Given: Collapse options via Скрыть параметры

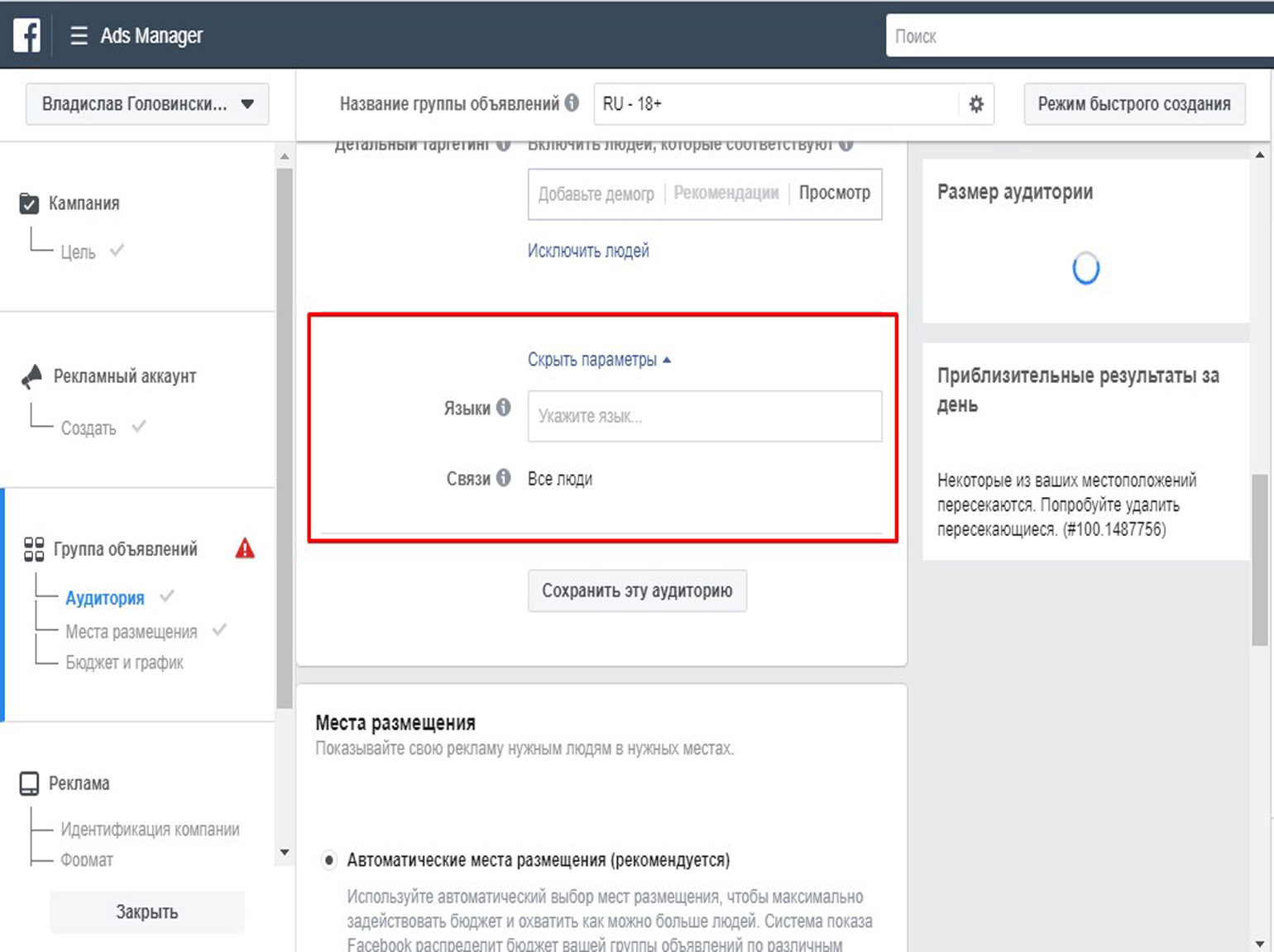Looking at the screenshot, I should (598, 360).
